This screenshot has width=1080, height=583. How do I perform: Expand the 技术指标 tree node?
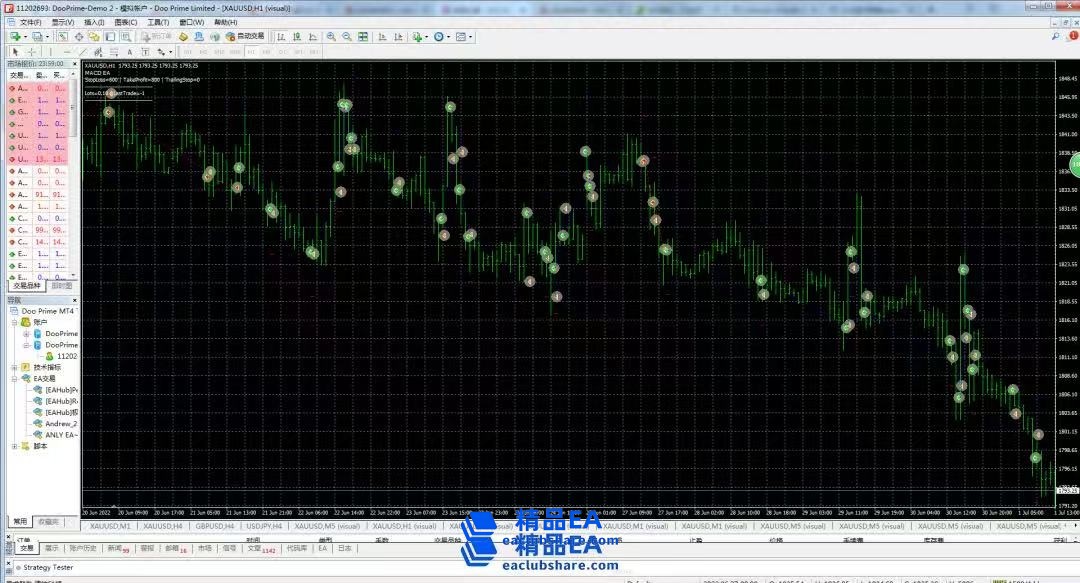[14, 367]
